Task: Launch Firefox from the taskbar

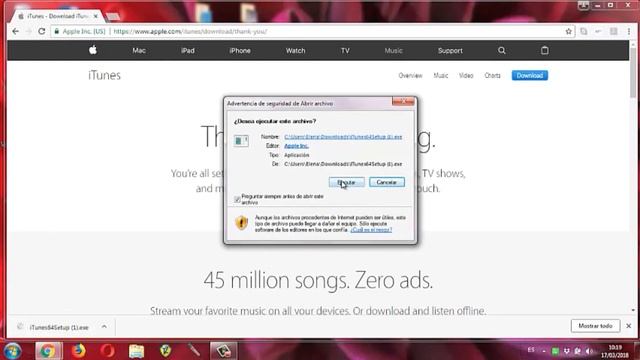Action: [78, 351]
